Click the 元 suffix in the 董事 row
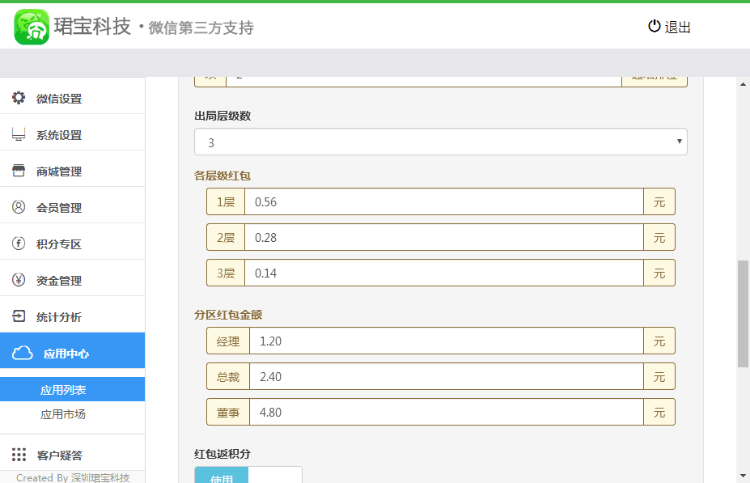This screenshot has width=750, height=483. (x=659, y=412)
